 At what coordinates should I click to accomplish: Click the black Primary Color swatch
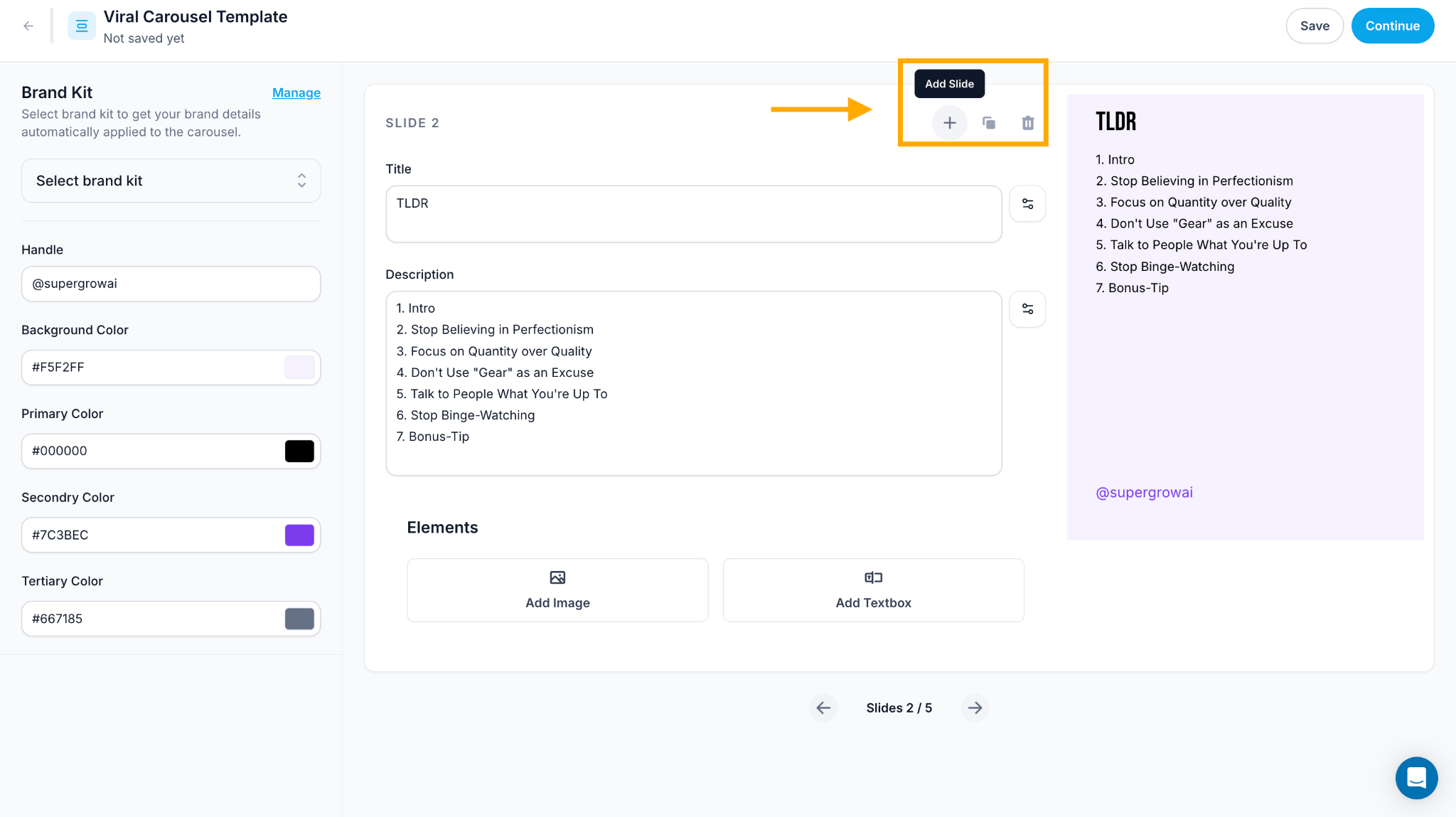299,452
